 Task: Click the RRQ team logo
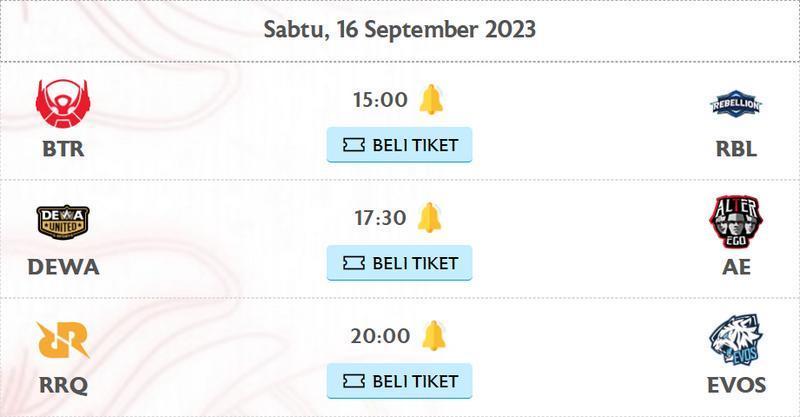pyautogui.click(x=63, y=340)
